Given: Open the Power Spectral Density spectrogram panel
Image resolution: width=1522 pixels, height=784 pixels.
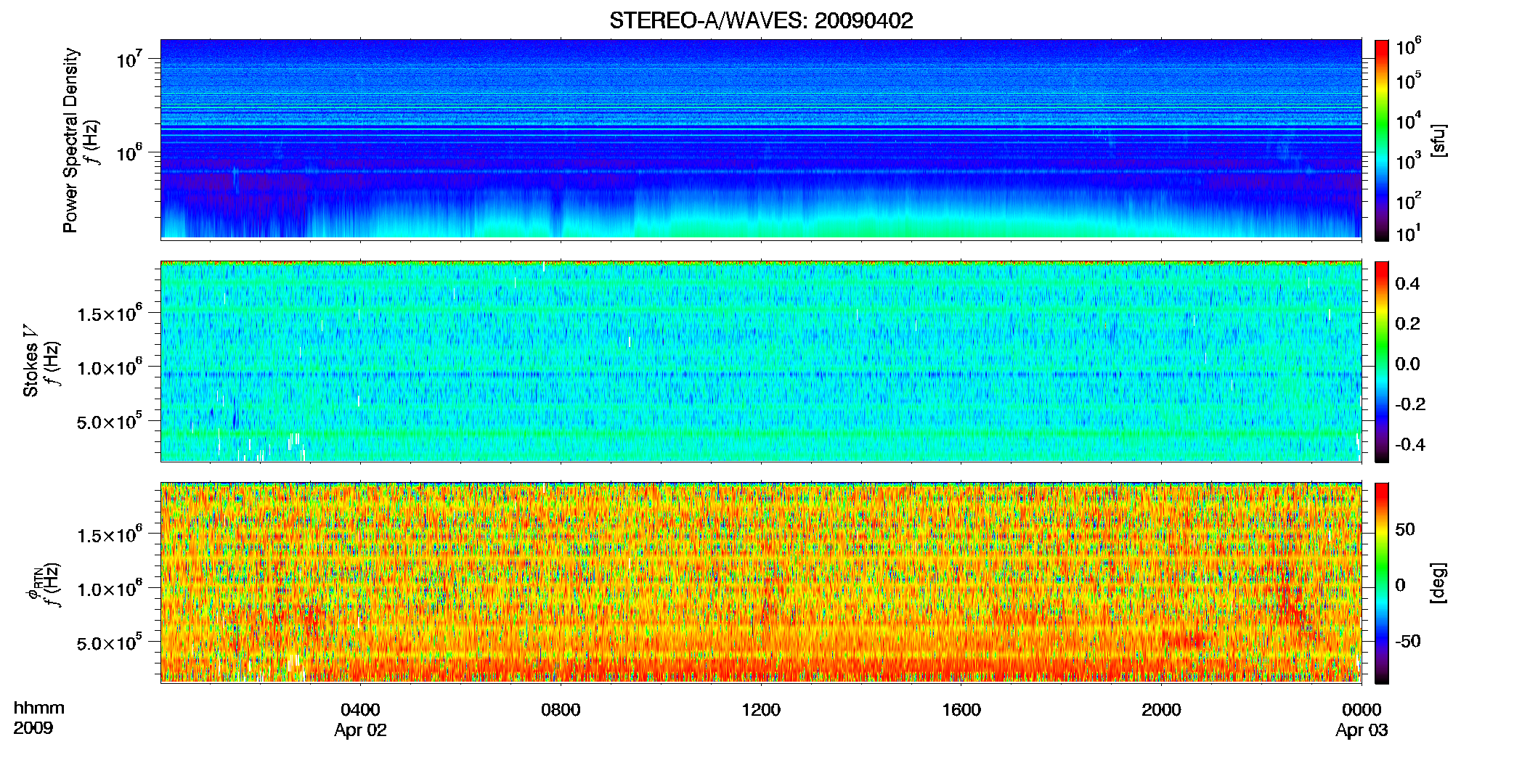Looking at the screenshot, I should (x=761, y=139).
